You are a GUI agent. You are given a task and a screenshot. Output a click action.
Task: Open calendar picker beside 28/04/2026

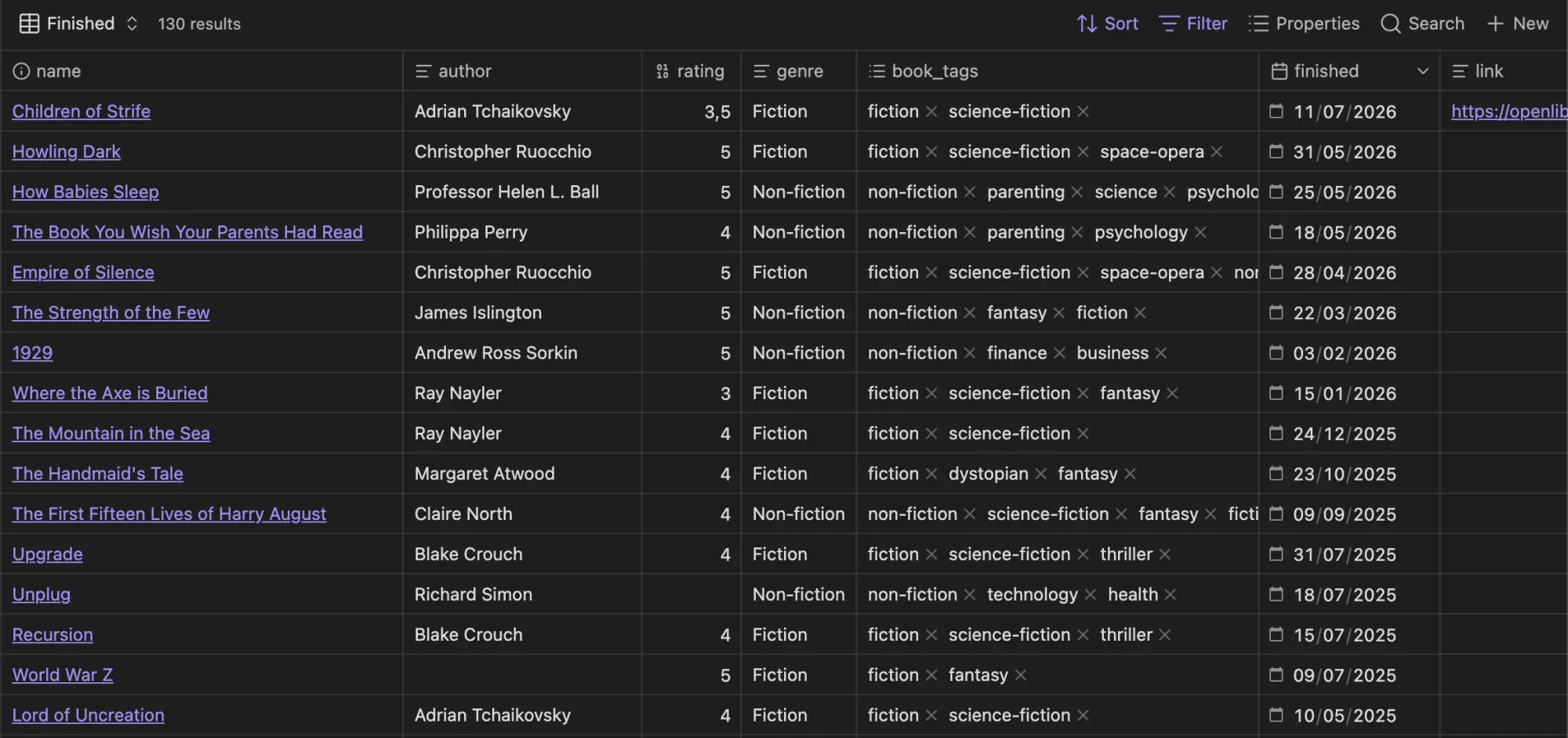pyautogui.click(x=1276, y=272)
